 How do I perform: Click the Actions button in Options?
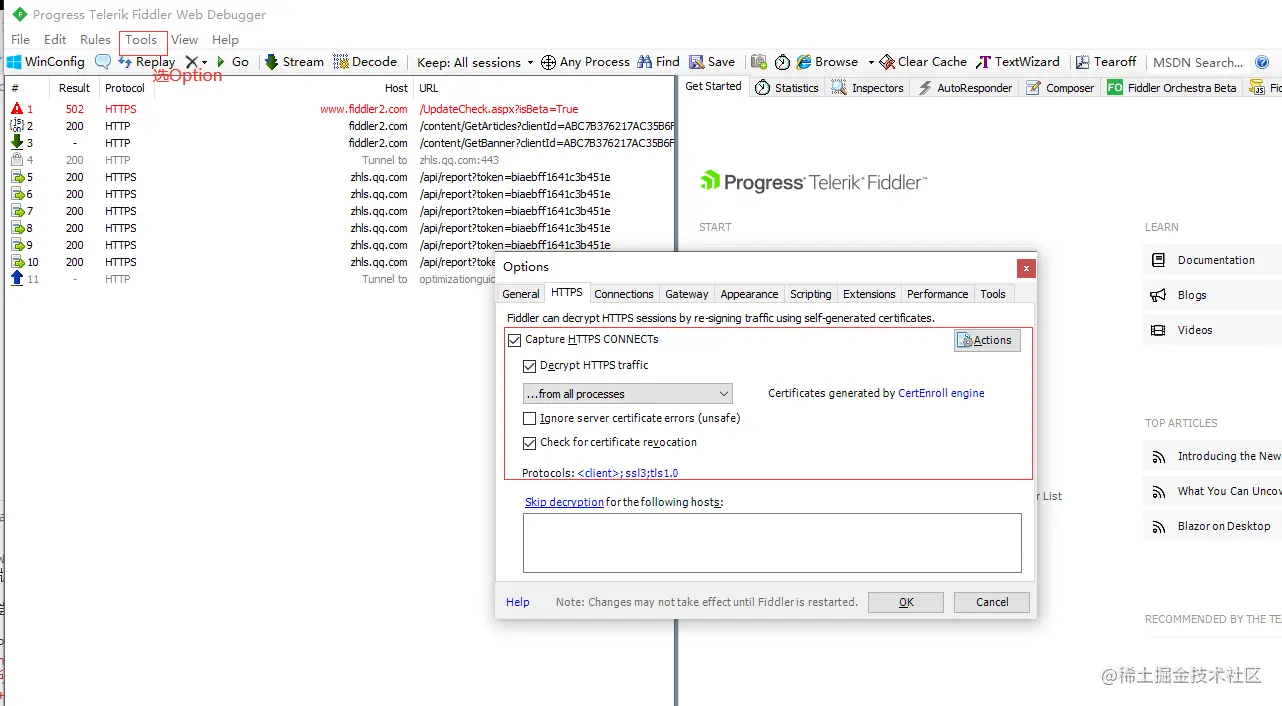pos(987,340)
